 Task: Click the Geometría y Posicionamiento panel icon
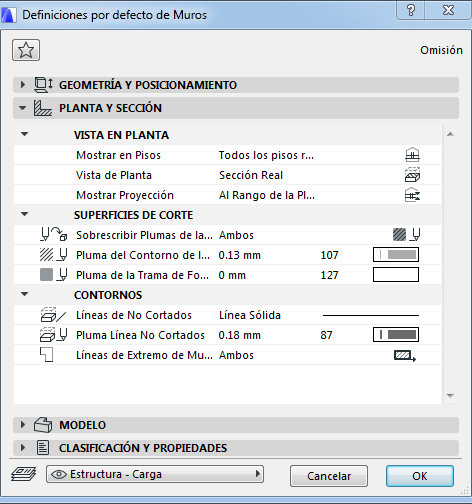(x=43, y=85)
